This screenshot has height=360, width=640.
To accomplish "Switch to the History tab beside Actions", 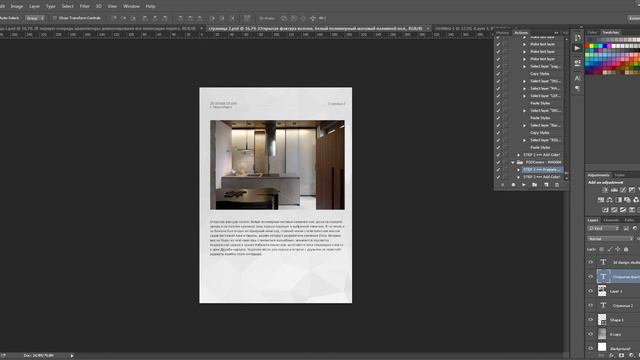I will click(x=503, y=33).
